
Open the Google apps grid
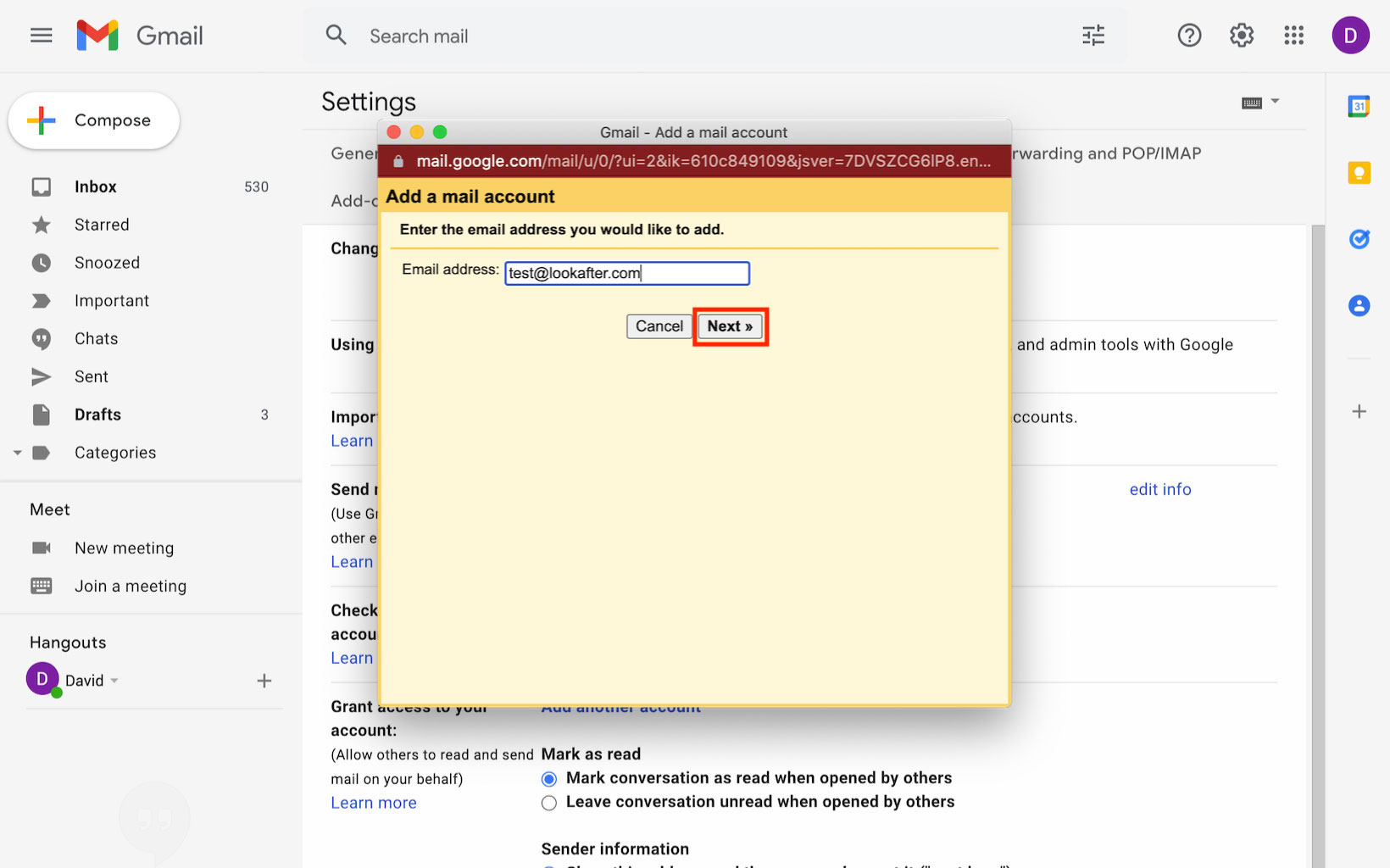1293,36
